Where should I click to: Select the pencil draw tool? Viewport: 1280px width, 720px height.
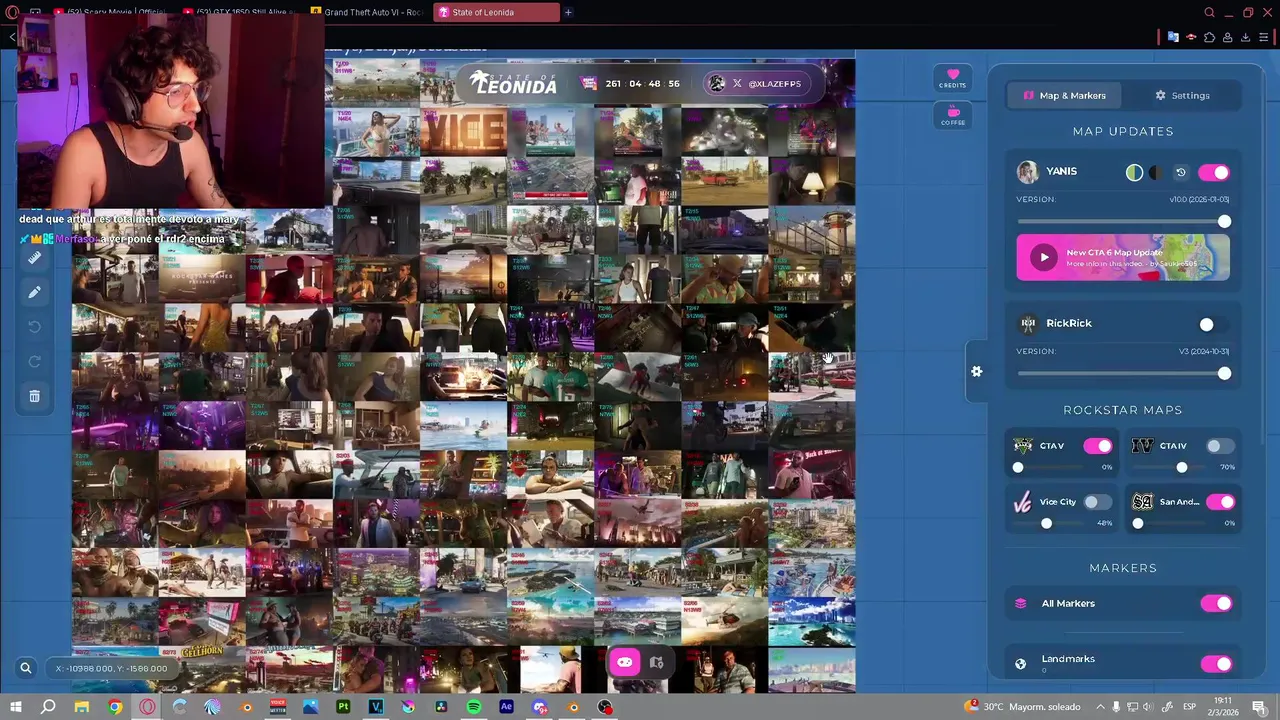point(34,292)
